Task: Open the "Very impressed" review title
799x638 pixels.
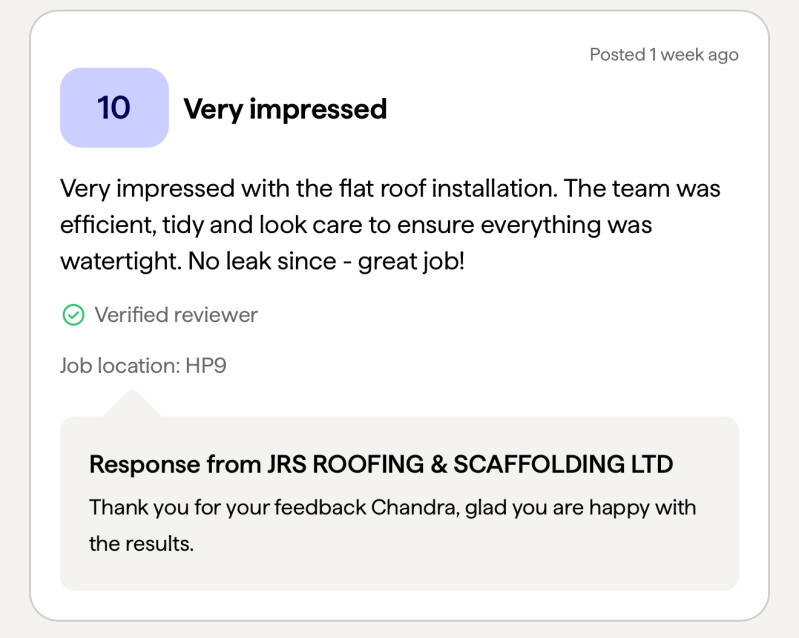Action: pyautogui.click(x=285, y=109)
